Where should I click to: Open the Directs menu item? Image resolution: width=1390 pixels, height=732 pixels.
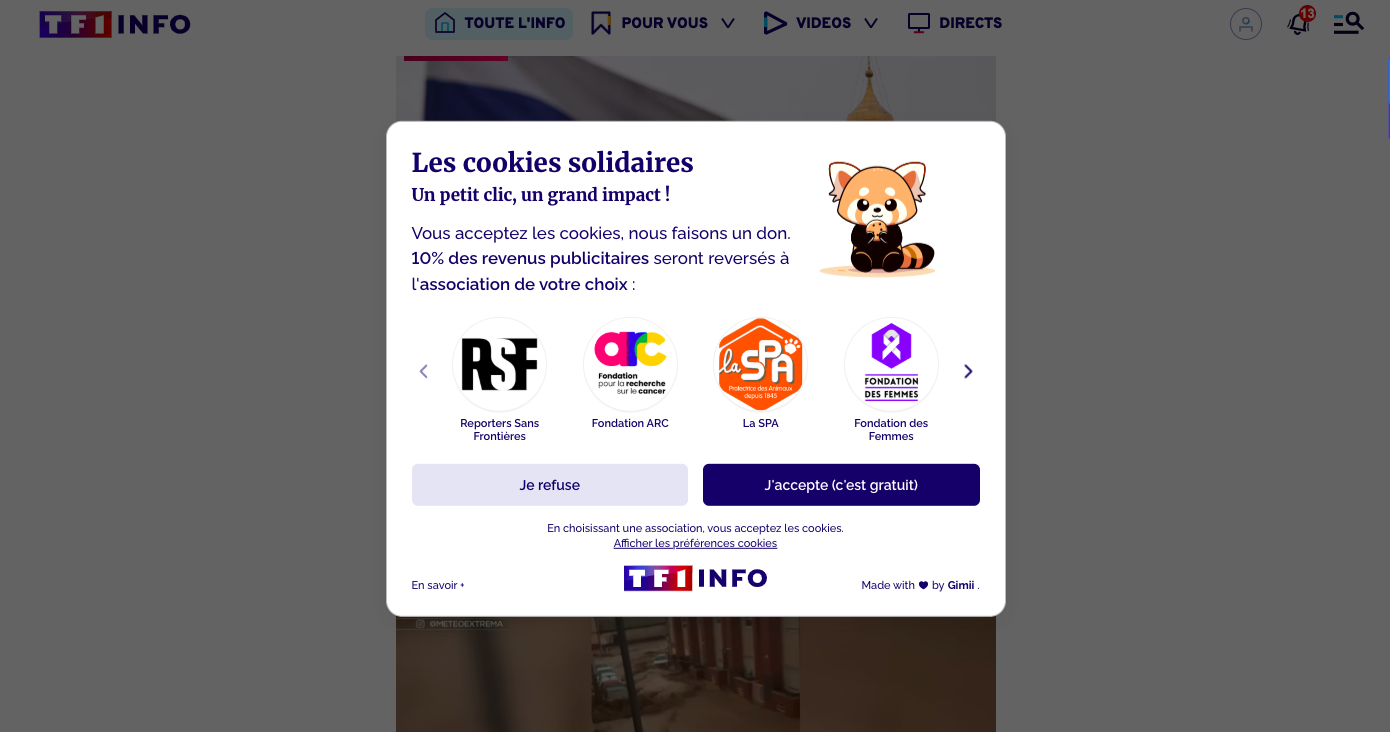click(954, 23)
